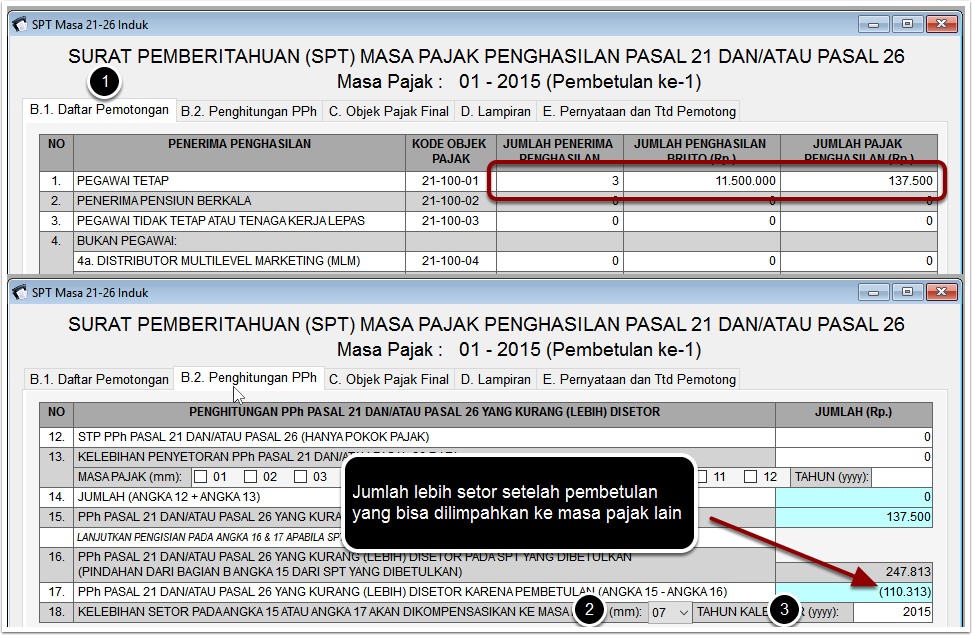The height and width of the screenshot is (635, 972).
Task: Click the PENERIMA PENSIUN BERKALA row label
Action: tap(164, 201)
